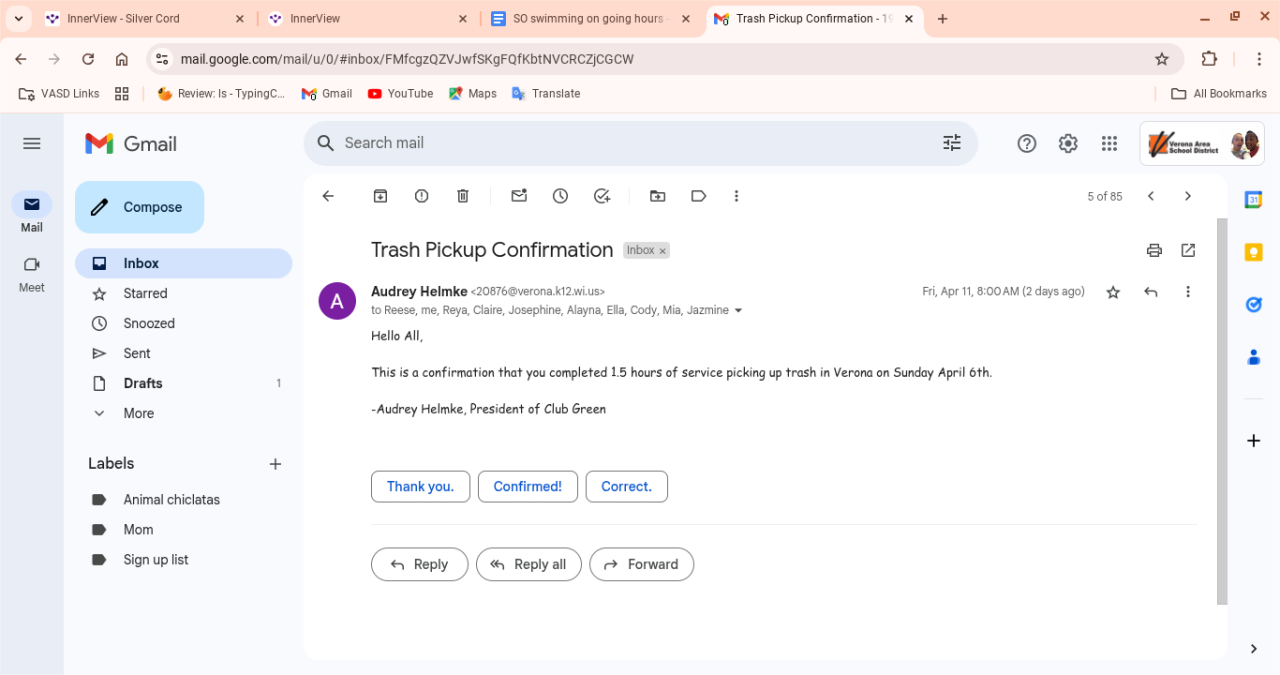Open the Move to folder icon

point(657,196)
